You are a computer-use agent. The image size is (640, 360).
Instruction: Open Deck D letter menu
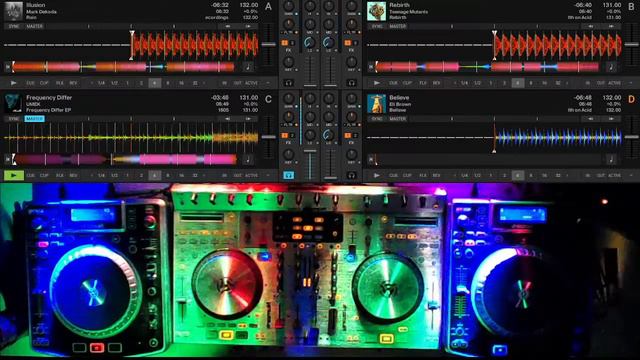pos(631,99)
